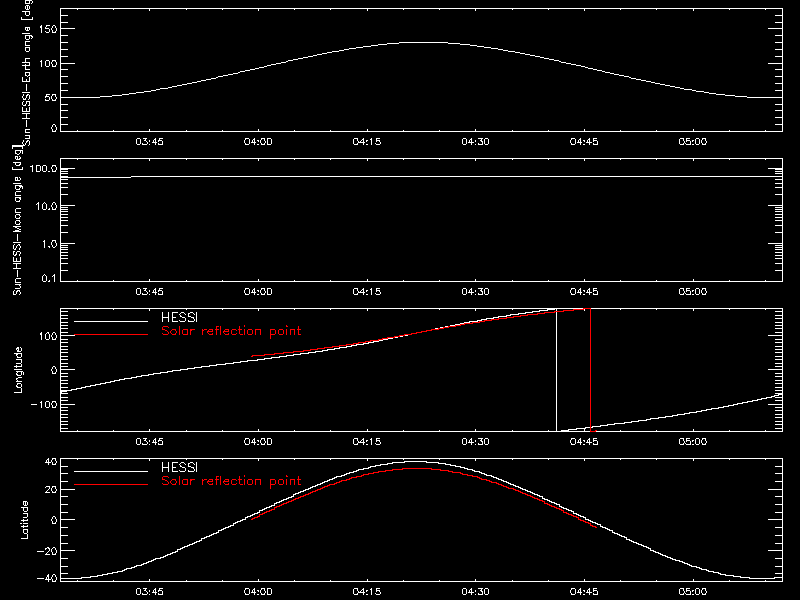Click the 100 tick on Longitude plot
Image resolution: width=800 pixels, height=600 pixels.
coord(47,336)
